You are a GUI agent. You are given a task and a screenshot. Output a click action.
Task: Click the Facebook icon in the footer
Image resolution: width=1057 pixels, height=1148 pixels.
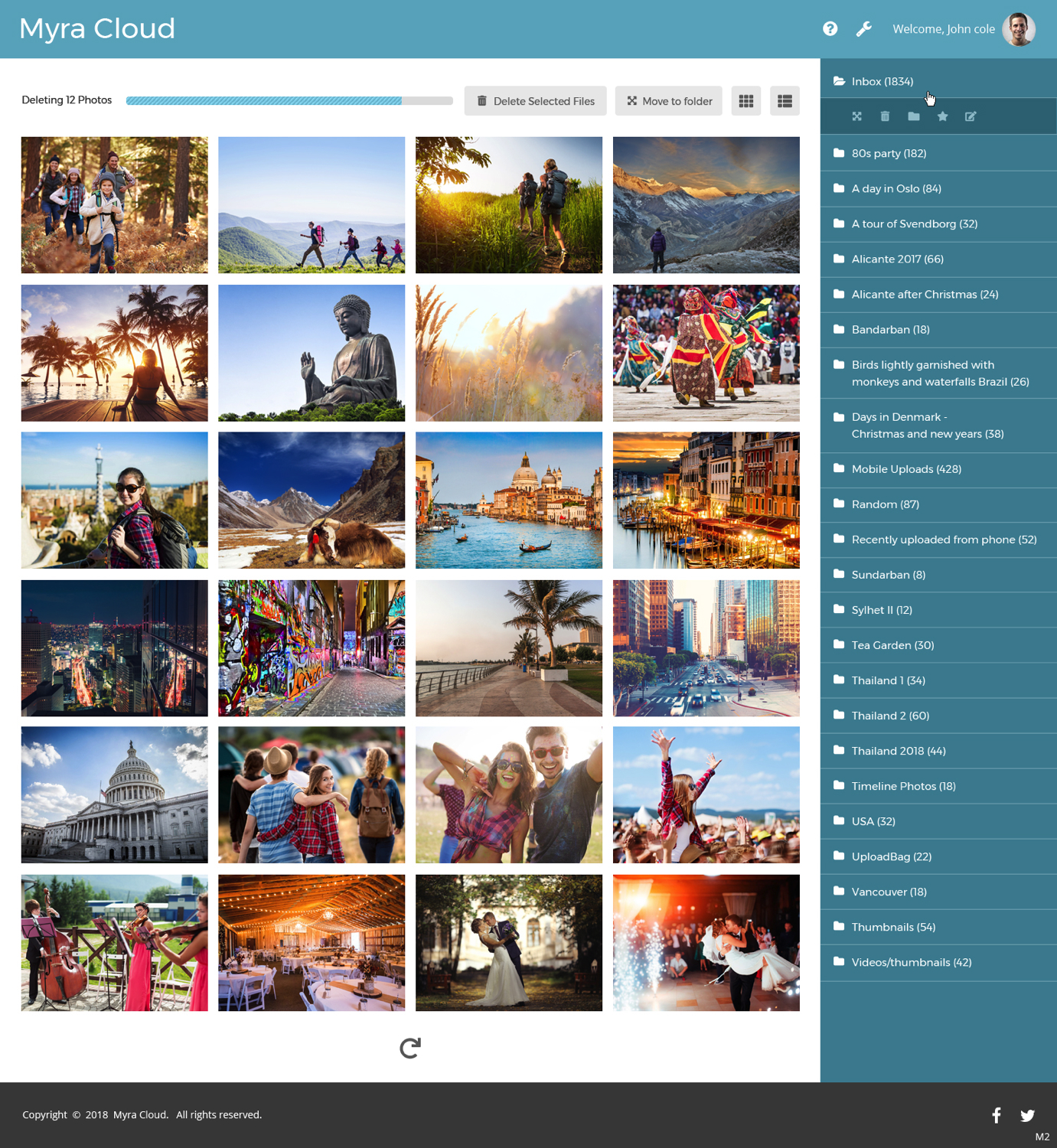pyautogui.click(x=996, y=1115)
